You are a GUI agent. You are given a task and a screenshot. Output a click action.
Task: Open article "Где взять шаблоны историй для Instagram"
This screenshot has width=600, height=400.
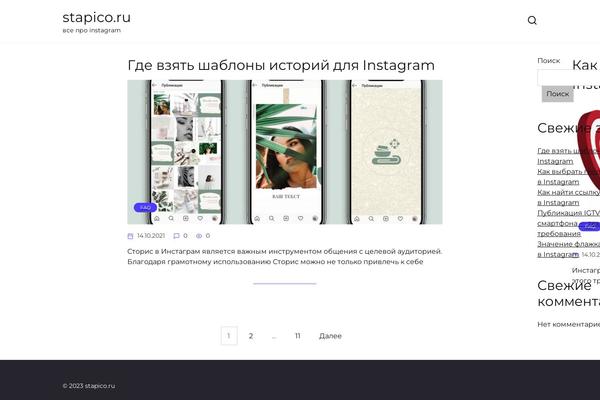(281, 65)
